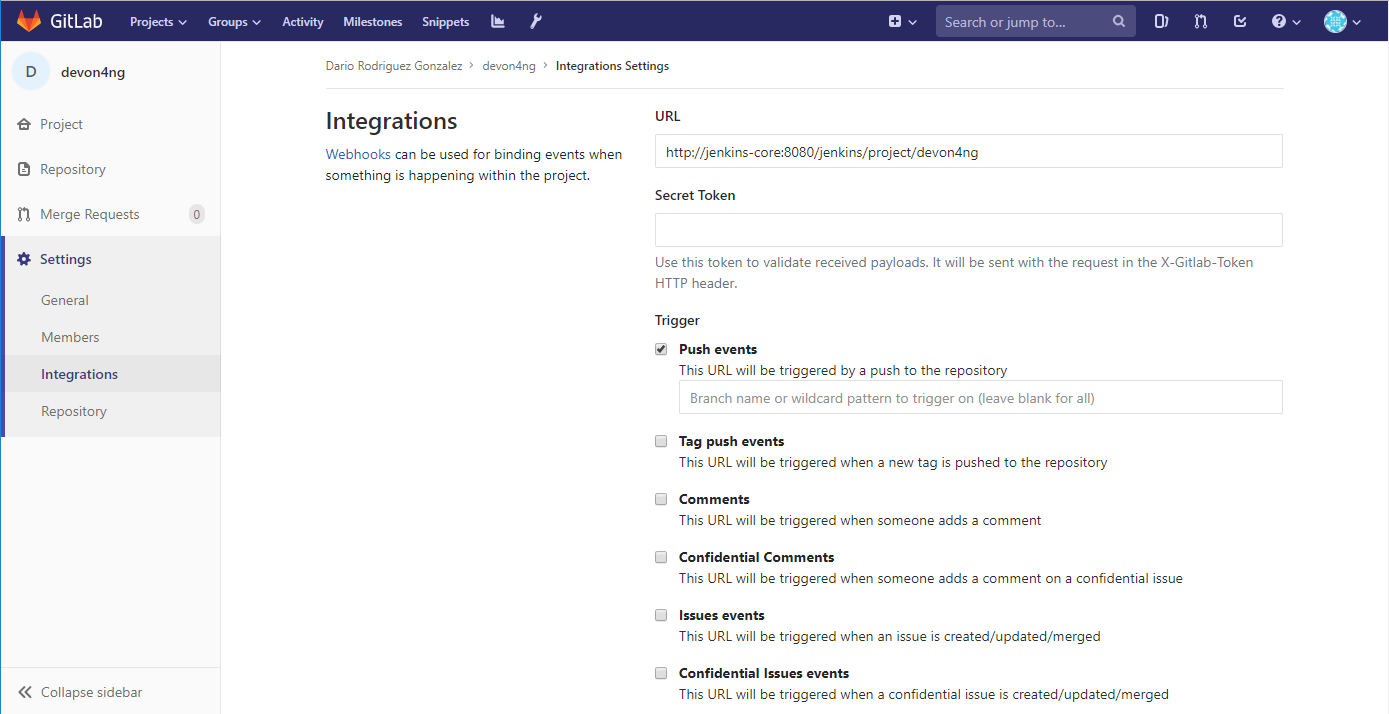Open the To-Do List icon

pyautogui.click(x=1240, y=20)
